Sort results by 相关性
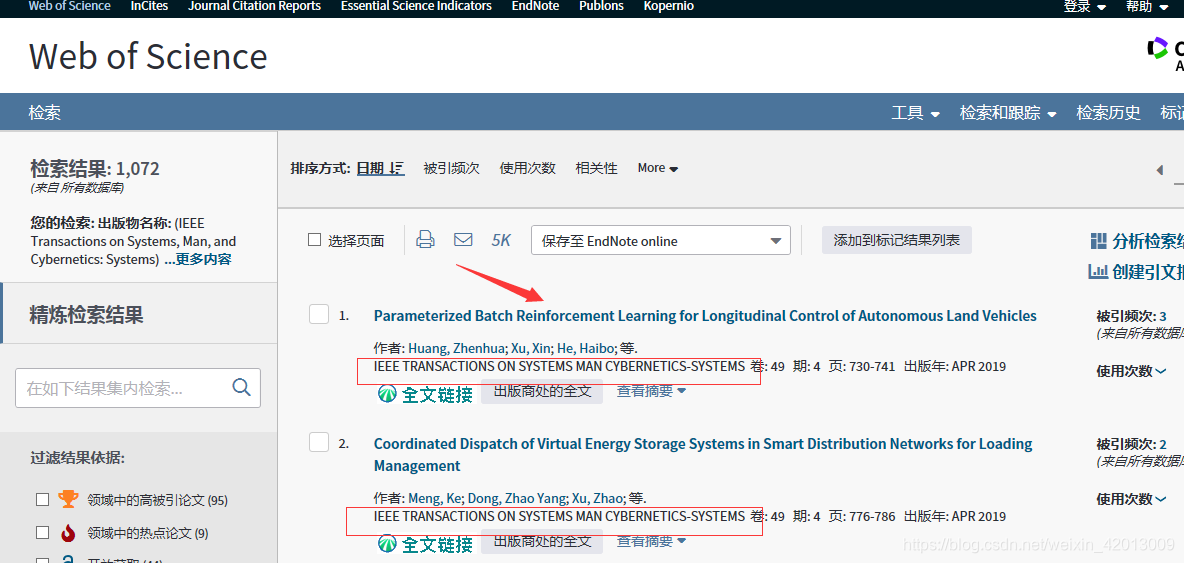The height and width of the screenshot is (563, 1184). coord(597,168)
